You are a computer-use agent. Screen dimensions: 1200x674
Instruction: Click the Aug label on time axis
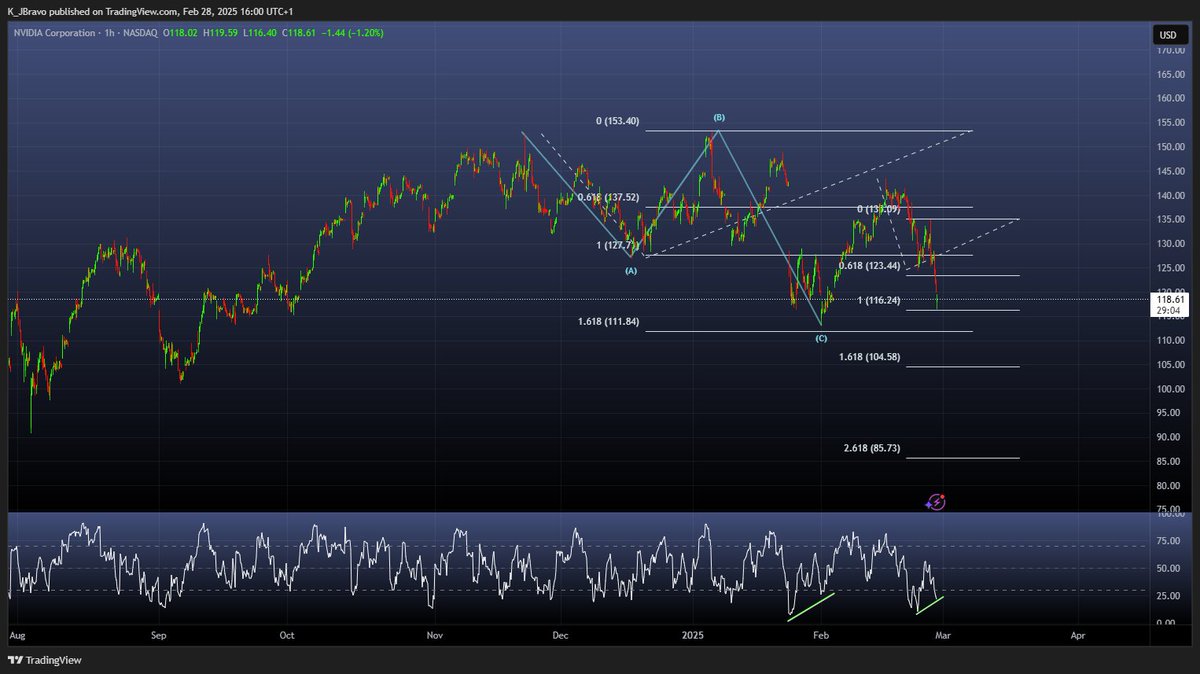(x=16, y=635)
